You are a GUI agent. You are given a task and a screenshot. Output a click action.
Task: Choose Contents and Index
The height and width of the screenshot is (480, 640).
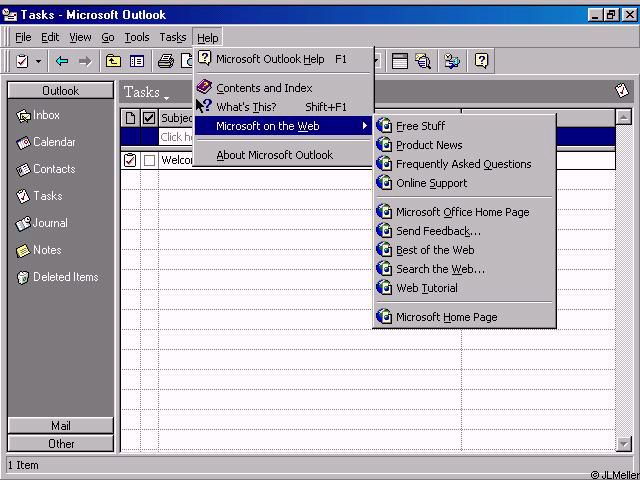tap(283, 88)
